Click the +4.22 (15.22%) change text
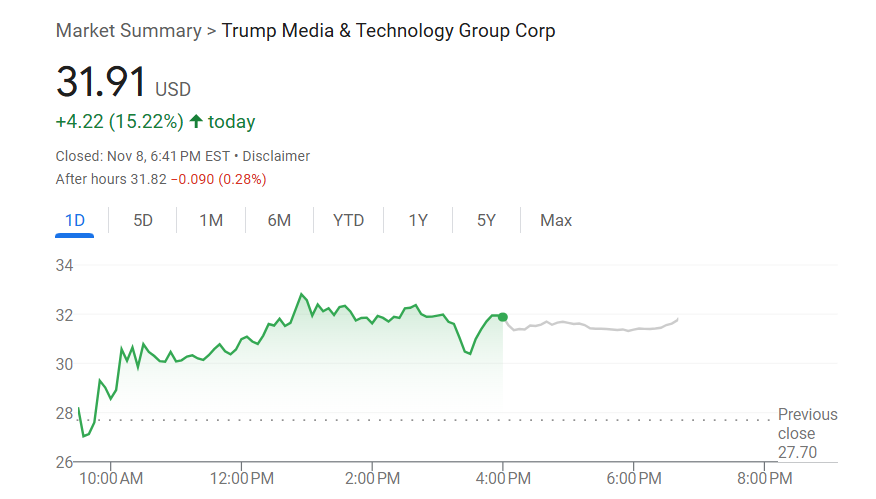The image size is (876, 499). (x=119, y=122)
